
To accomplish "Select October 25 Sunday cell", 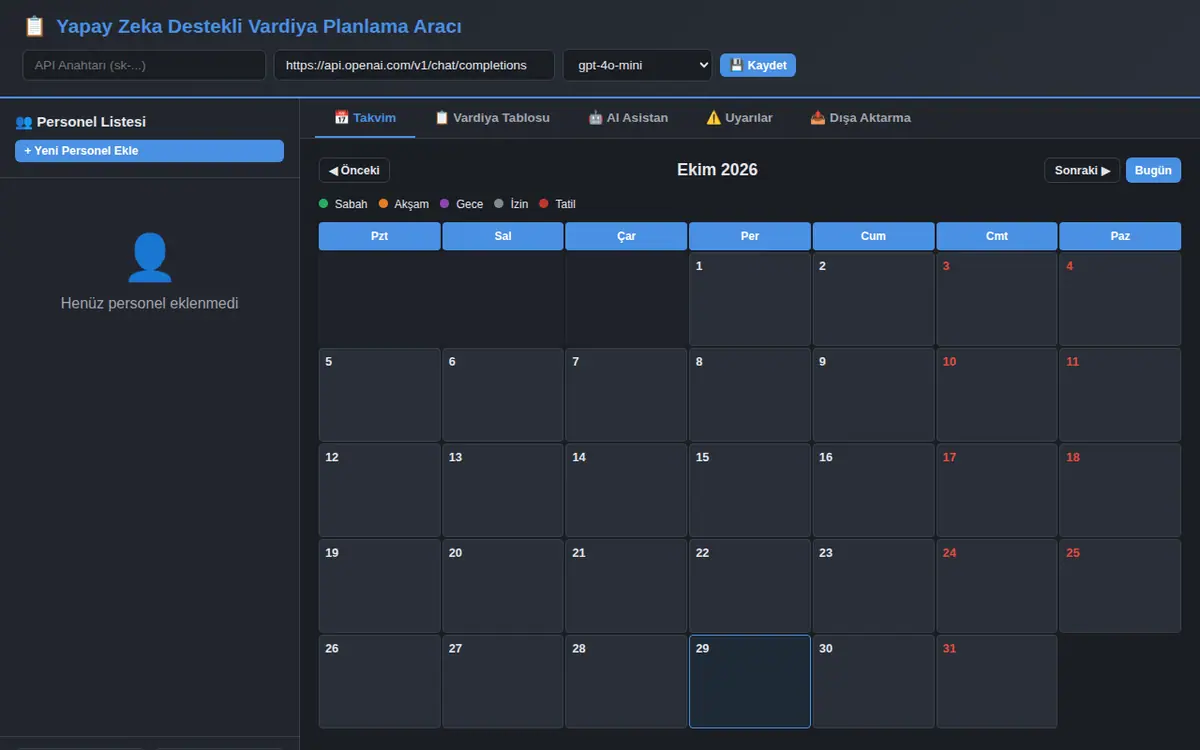I will point(1120,586).
